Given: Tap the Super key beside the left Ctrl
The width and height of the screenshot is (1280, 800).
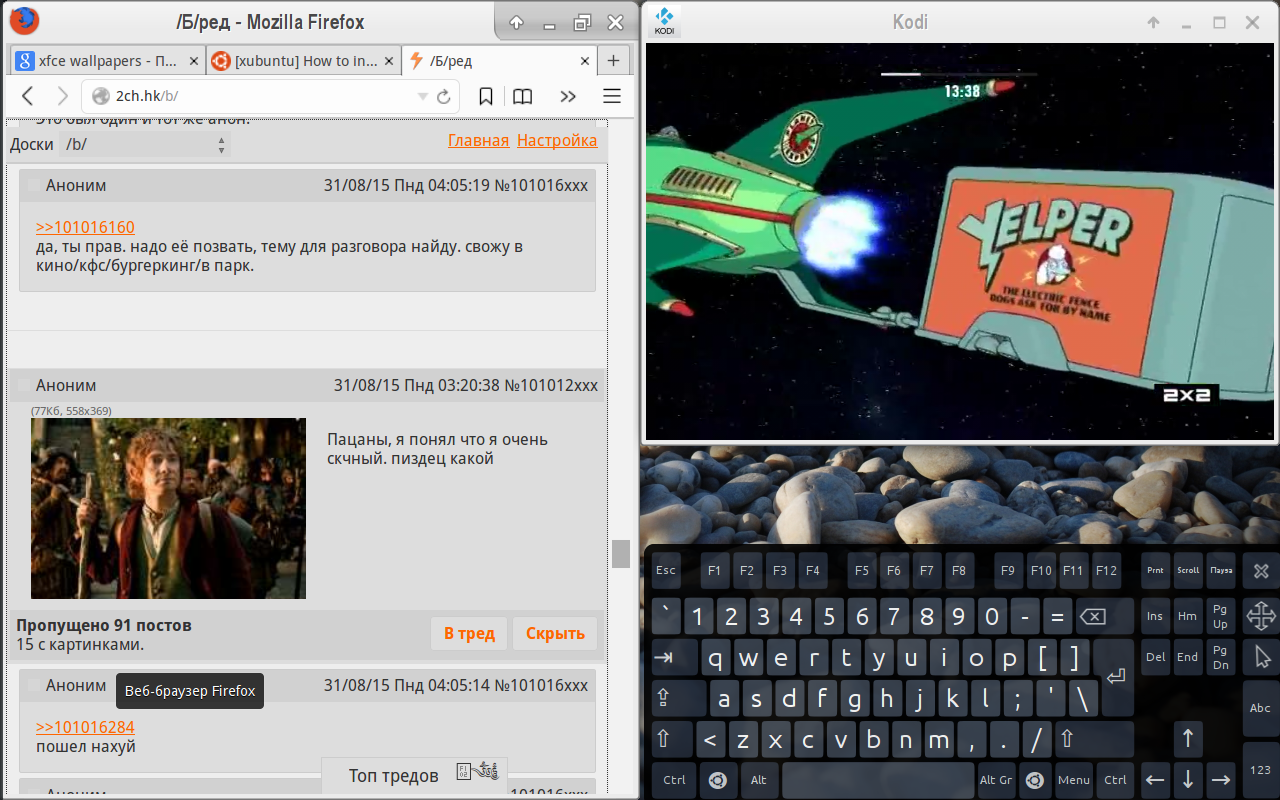Looking at the screenshot, I should pyautogui.click(x=717, y=780).
